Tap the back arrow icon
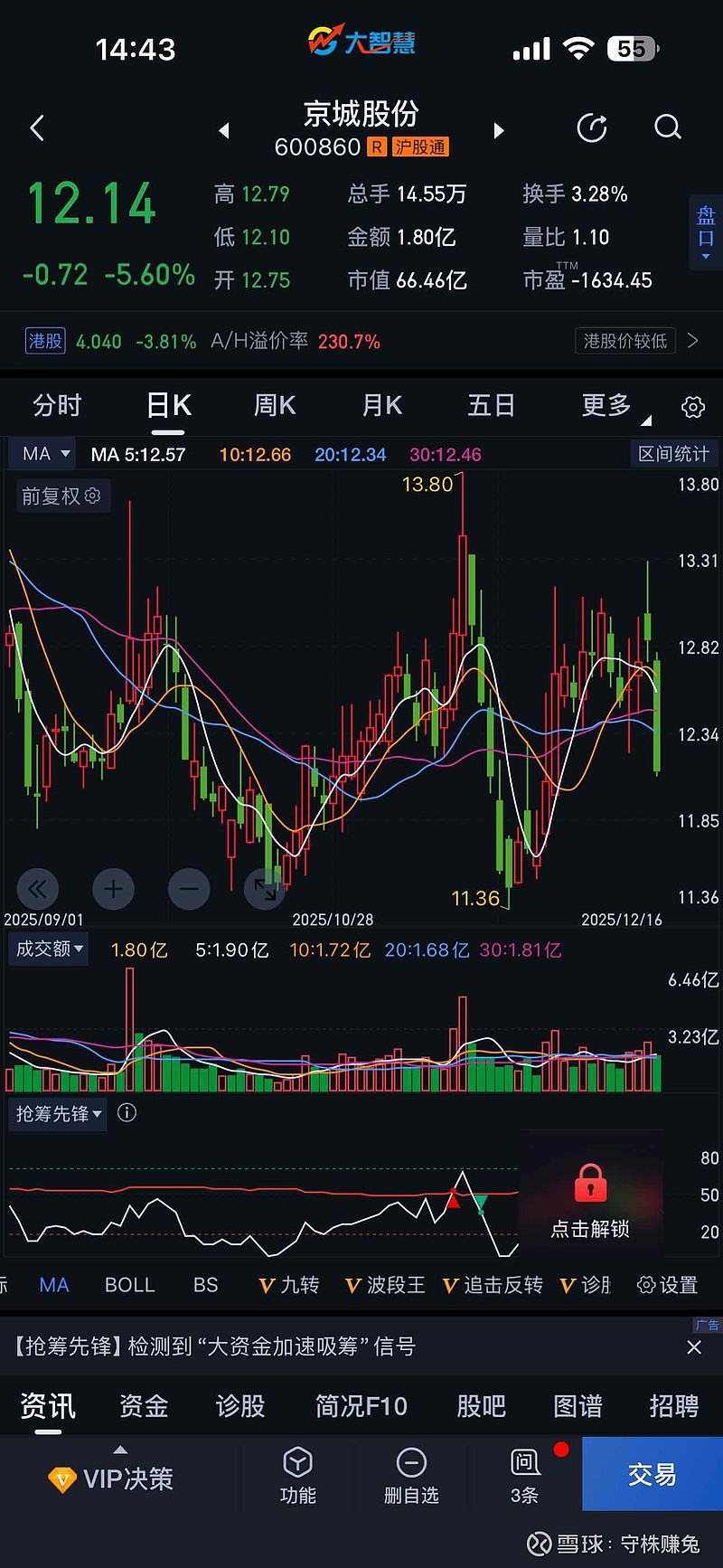723x1568 pixels. [37, 128]
